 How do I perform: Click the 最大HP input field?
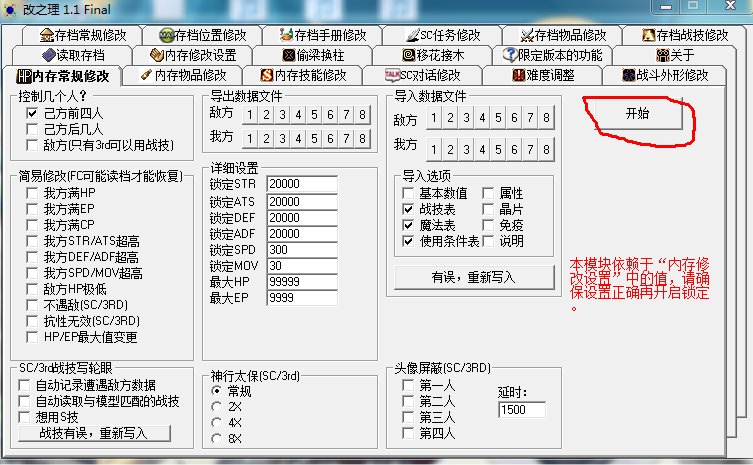pos(302,281)
